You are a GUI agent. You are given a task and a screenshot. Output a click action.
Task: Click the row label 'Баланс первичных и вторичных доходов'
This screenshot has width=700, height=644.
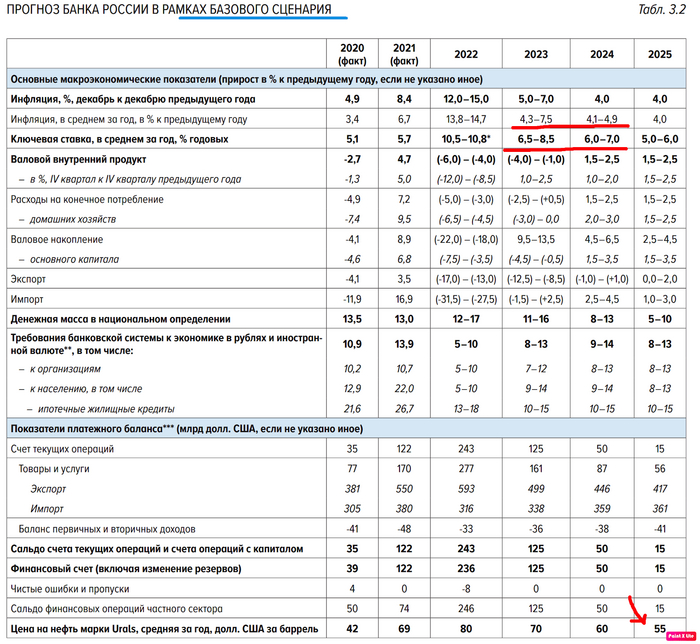(x=107, y=529)
